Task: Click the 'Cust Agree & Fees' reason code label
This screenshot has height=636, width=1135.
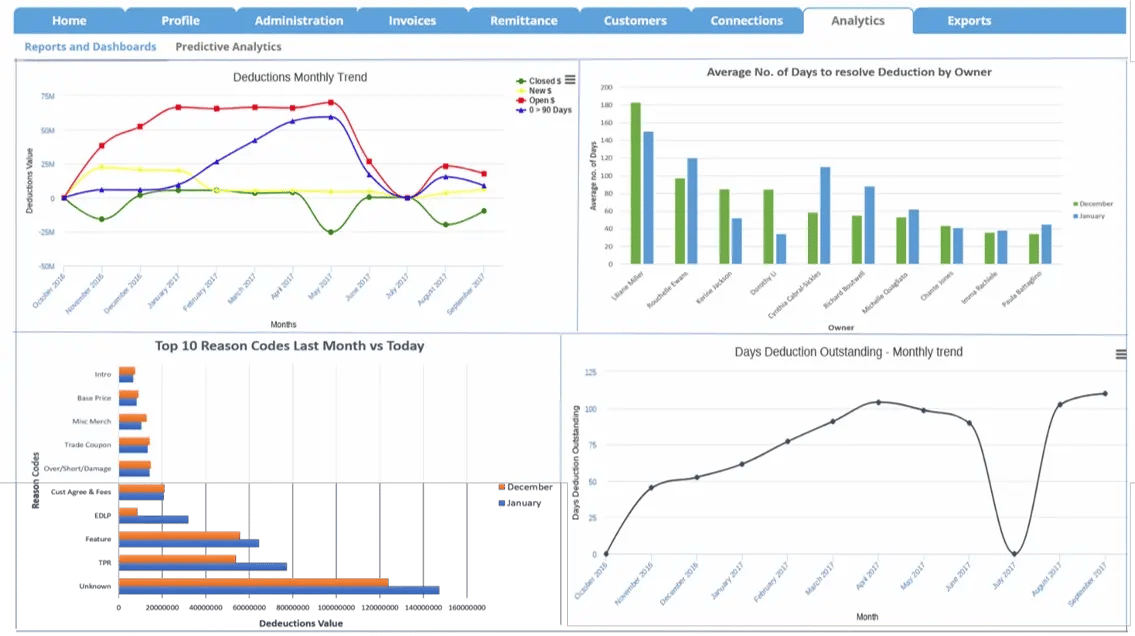Action: 81,492
